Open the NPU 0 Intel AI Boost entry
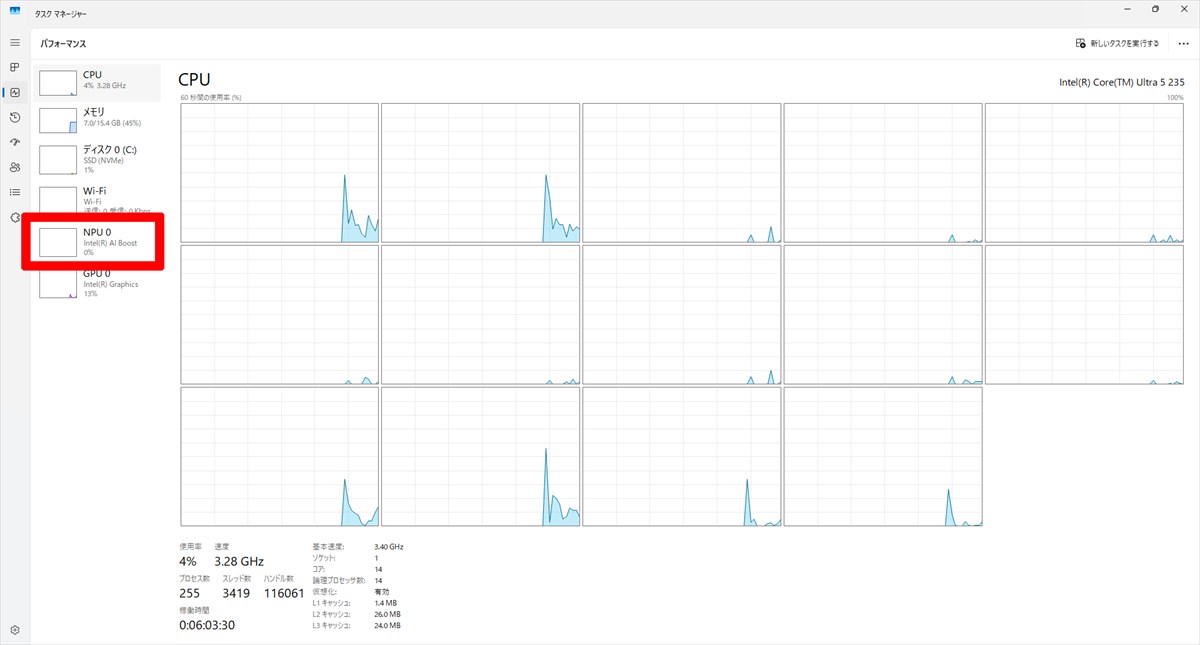This screenshot has height=645, width=1200. (x=97, y=241)
